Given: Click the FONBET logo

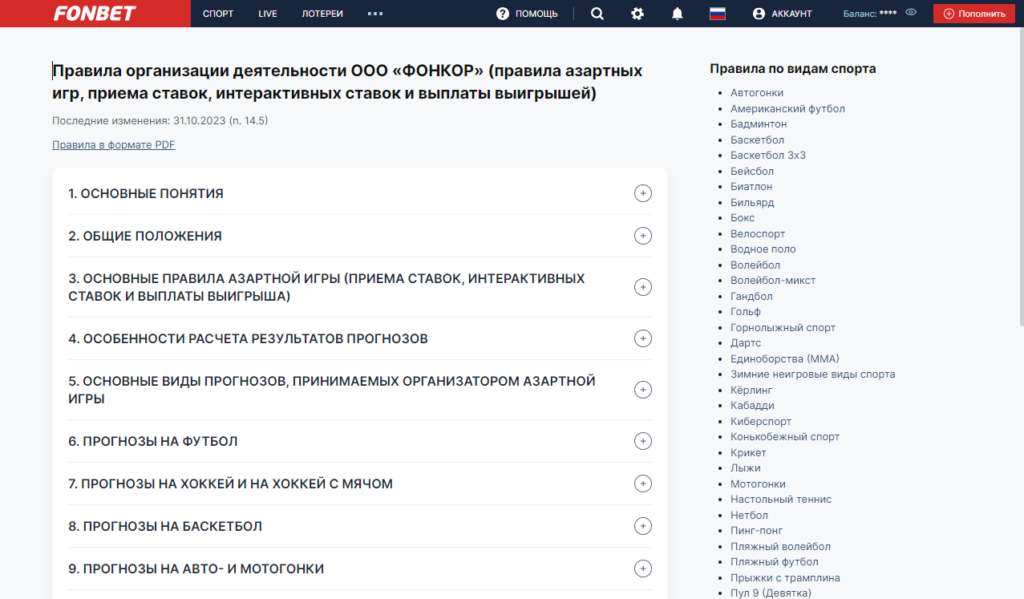Looking at the screenshot, I should point(95,13).
